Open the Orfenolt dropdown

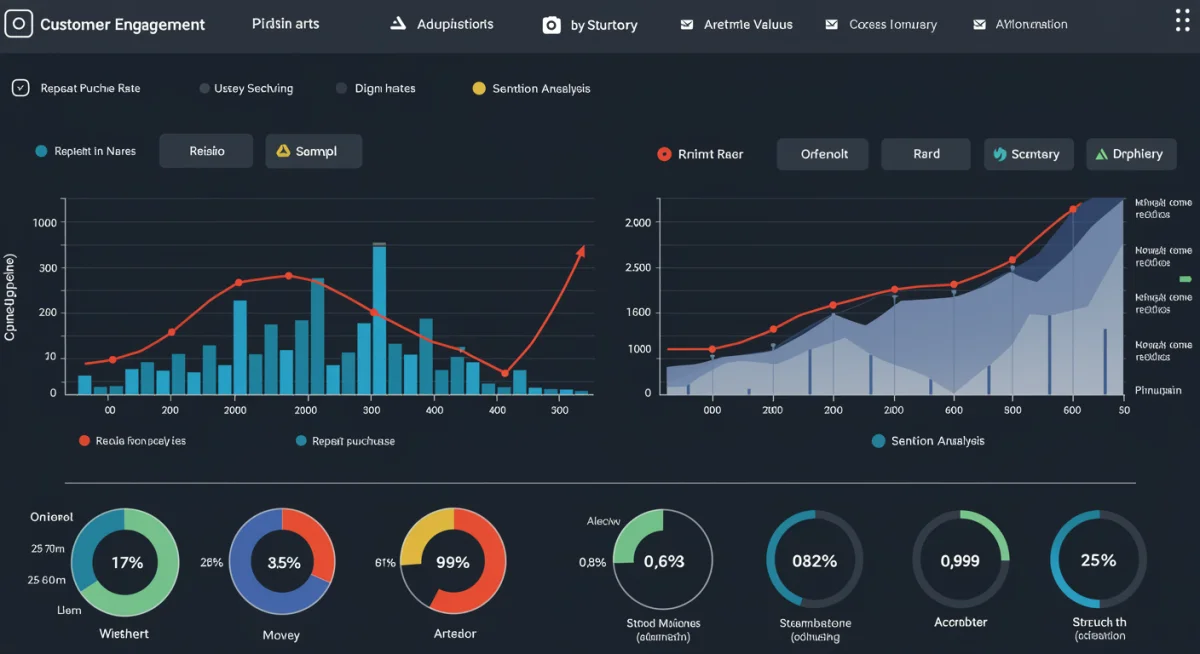click(822, 154)
